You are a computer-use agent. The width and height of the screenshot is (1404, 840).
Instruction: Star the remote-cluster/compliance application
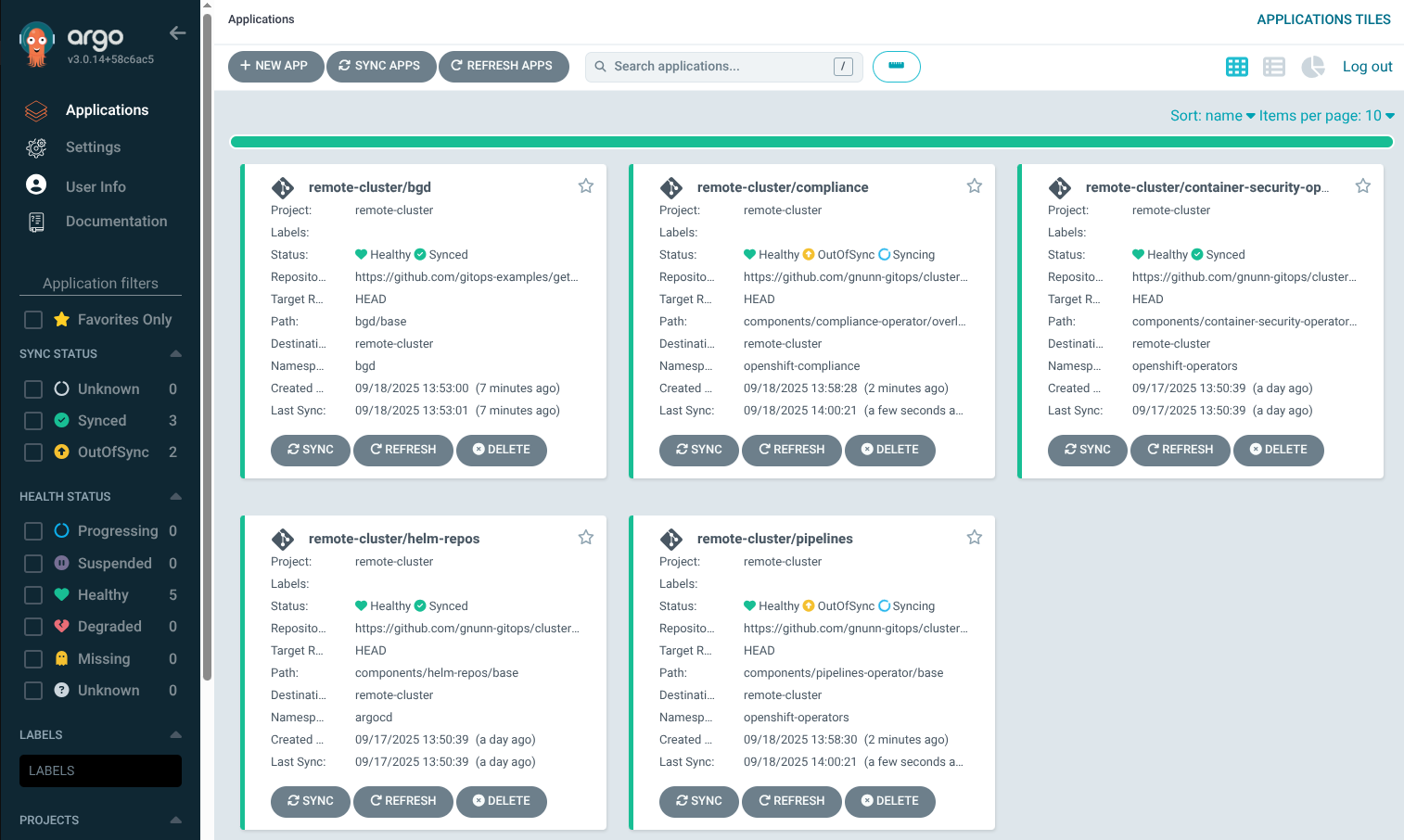[x=975, y=186]
